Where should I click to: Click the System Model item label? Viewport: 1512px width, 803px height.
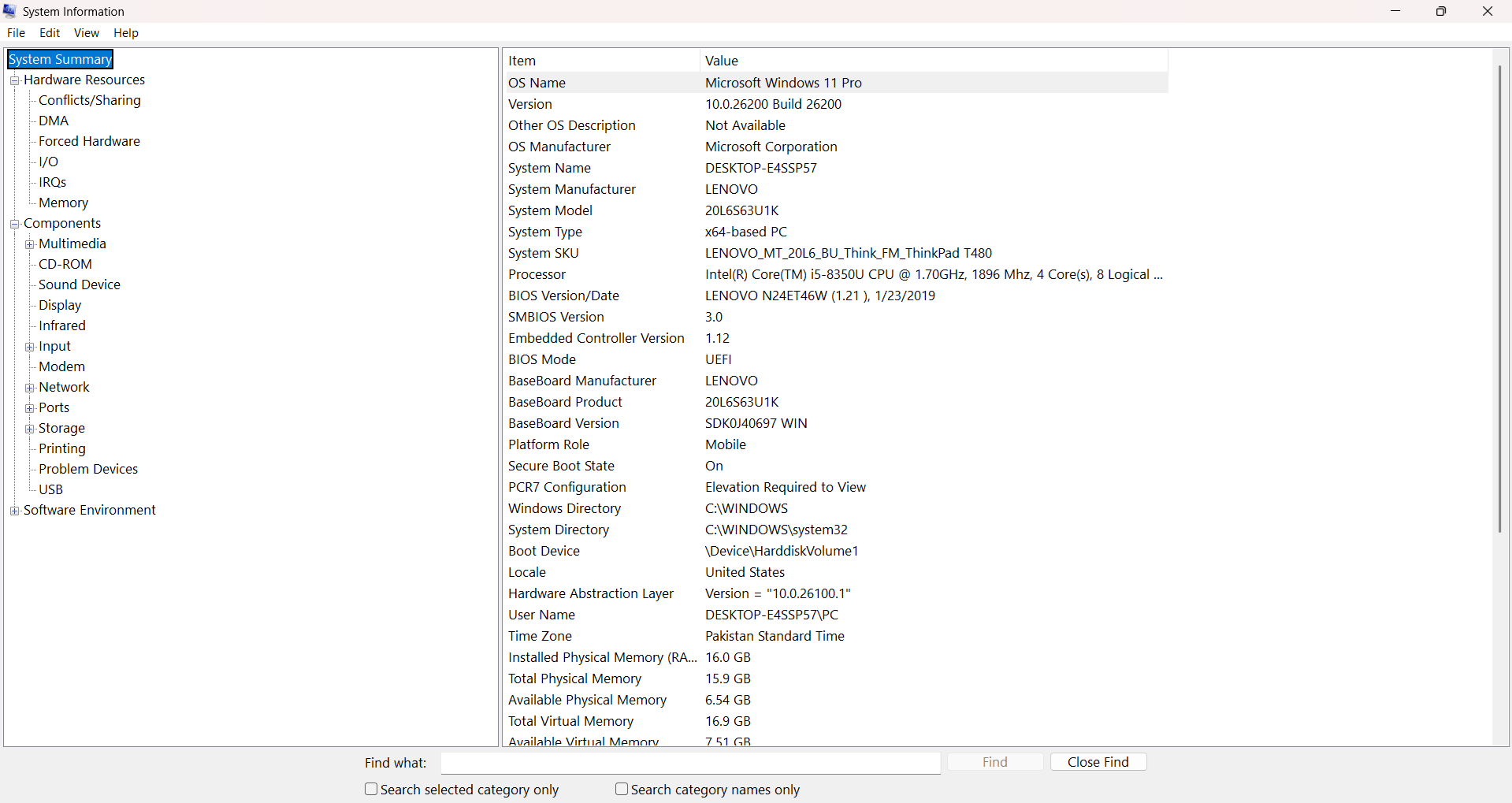550,210
